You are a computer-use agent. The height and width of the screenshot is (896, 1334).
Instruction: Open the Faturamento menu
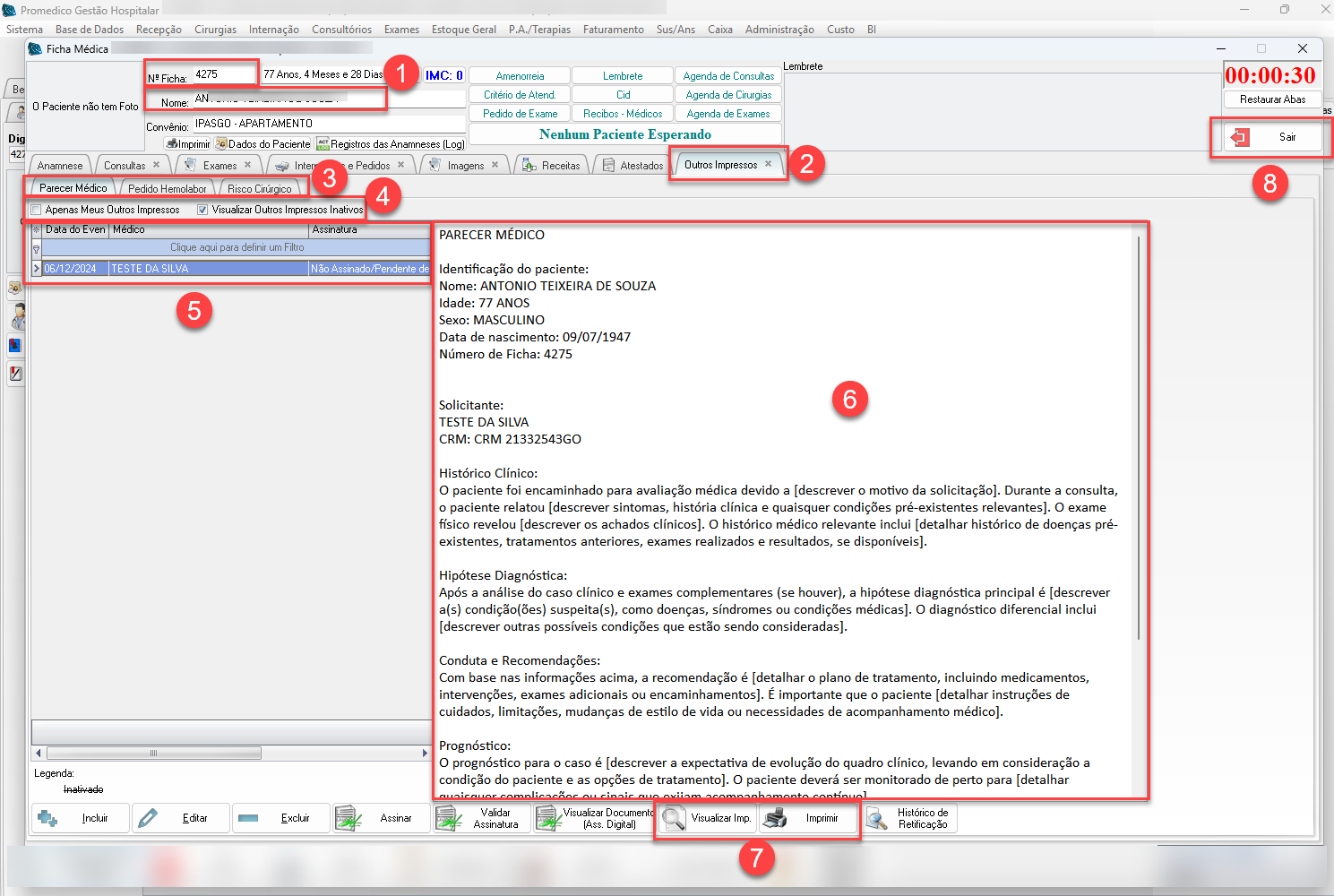613,30
